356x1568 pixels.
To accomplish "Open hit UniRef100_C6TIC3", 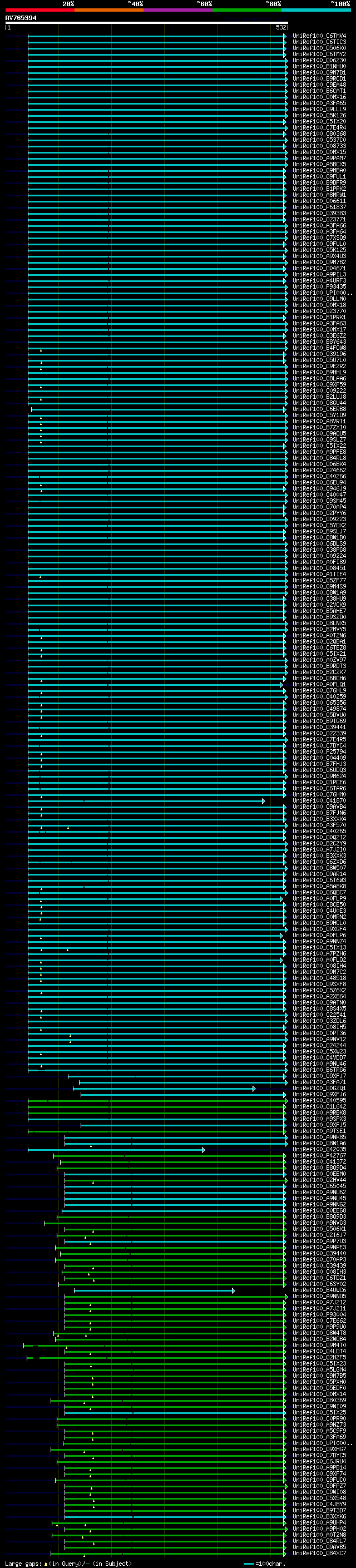I will pos(319,42).
